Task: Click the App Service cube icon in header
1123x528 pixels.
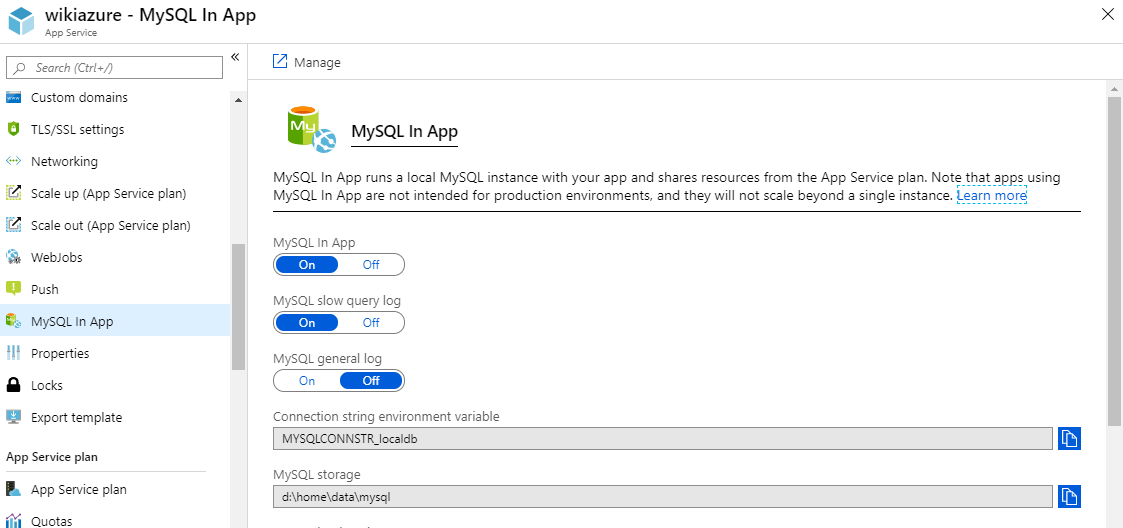Action: coord(21,21)
